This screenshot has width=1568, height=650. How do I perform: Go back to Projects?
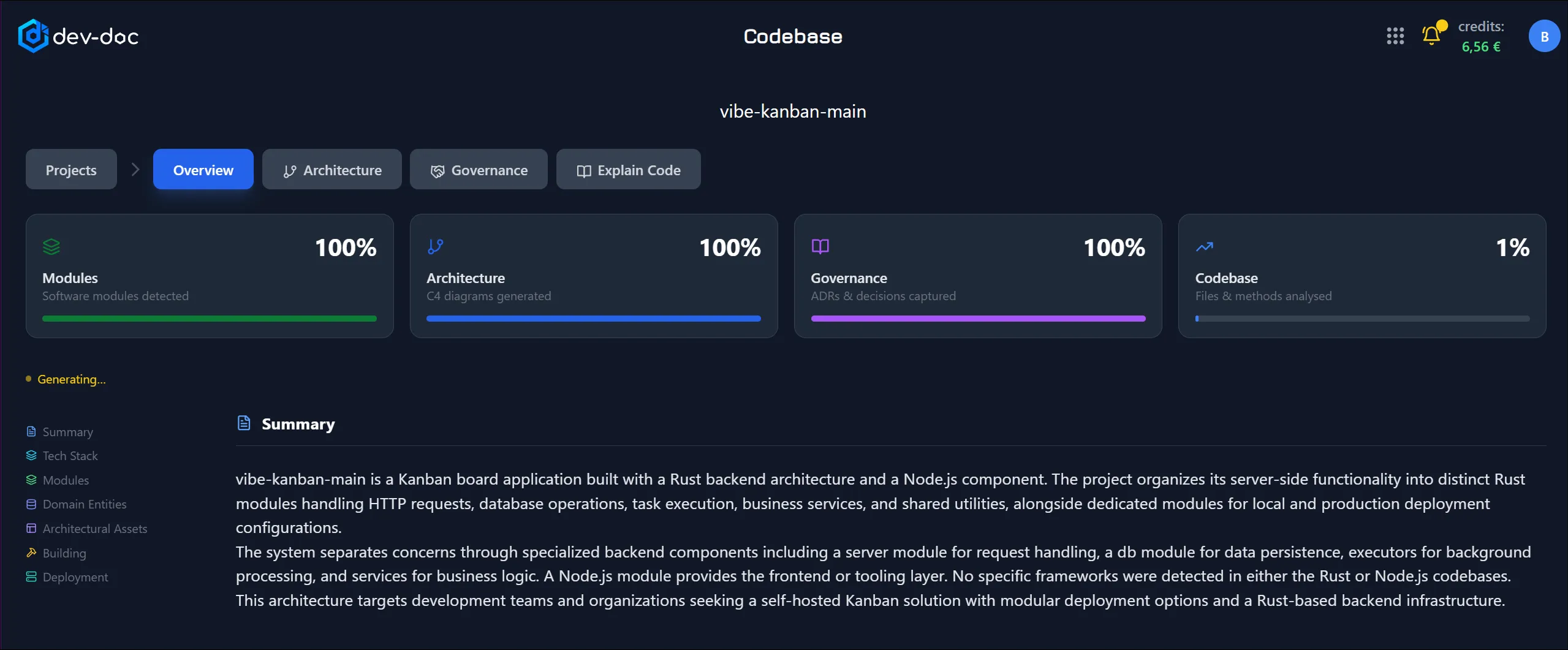click(x=71, y=170)
